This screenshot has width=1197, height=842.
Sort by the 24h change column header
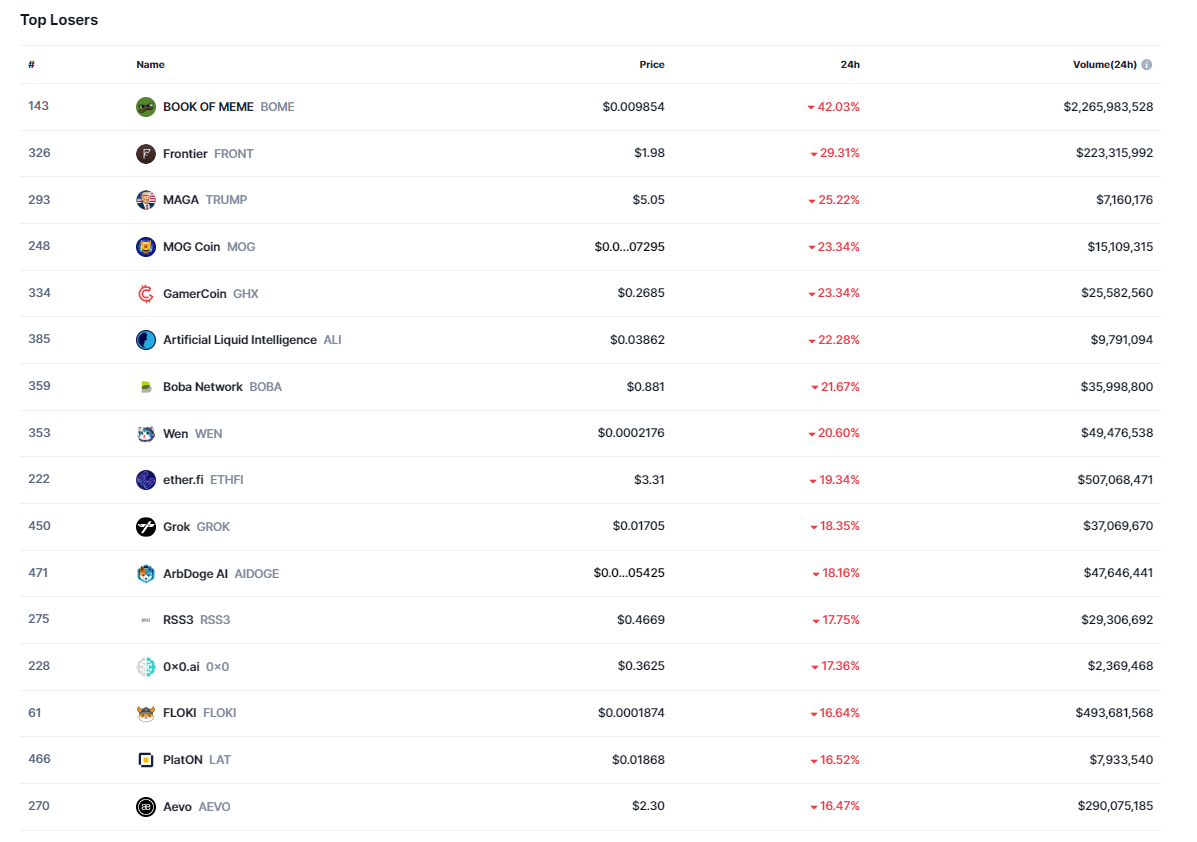coord(850,65)
